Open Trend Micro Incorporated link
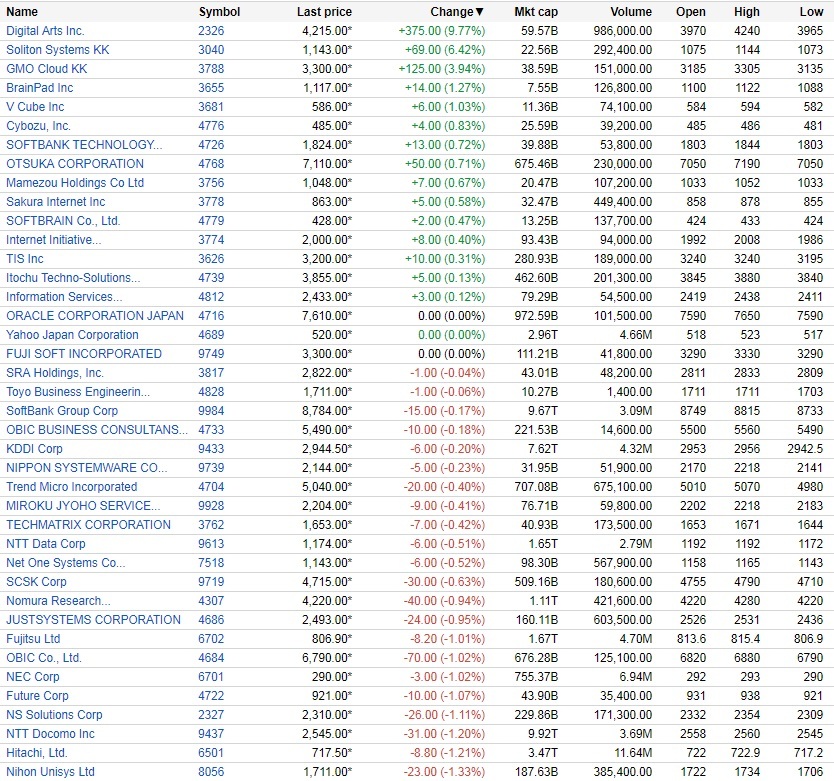The height and width of the screenshot is (781, 834). tap(72, 487)
